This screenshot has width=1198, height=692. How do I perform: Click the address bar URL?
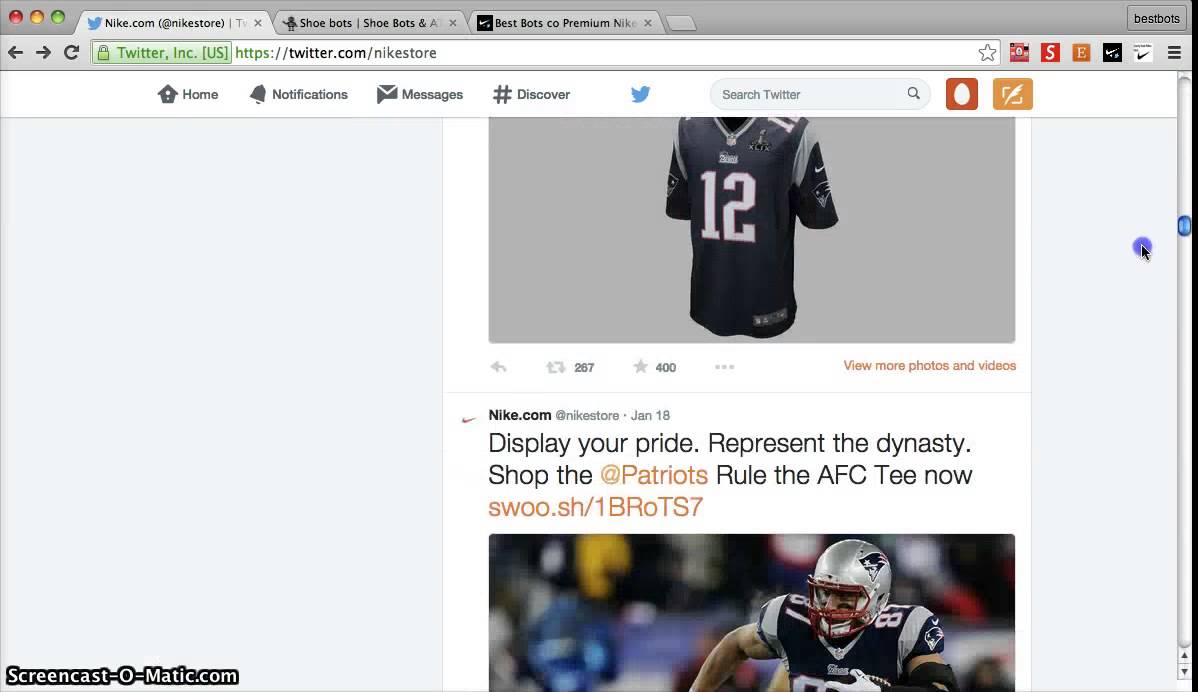336,53
